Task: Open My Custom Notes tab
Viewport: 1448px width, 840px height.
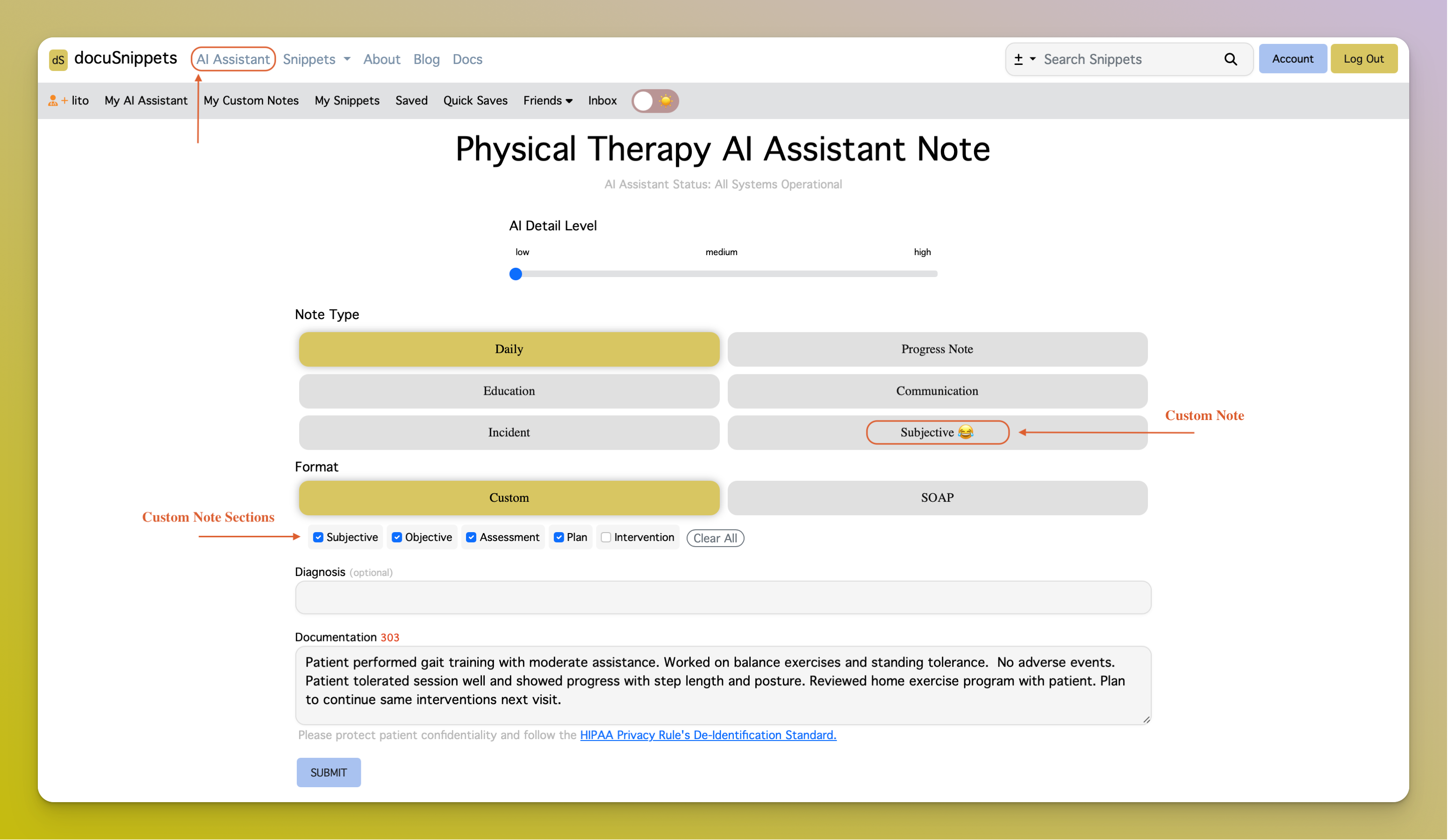Action: [x=251, y=100]
